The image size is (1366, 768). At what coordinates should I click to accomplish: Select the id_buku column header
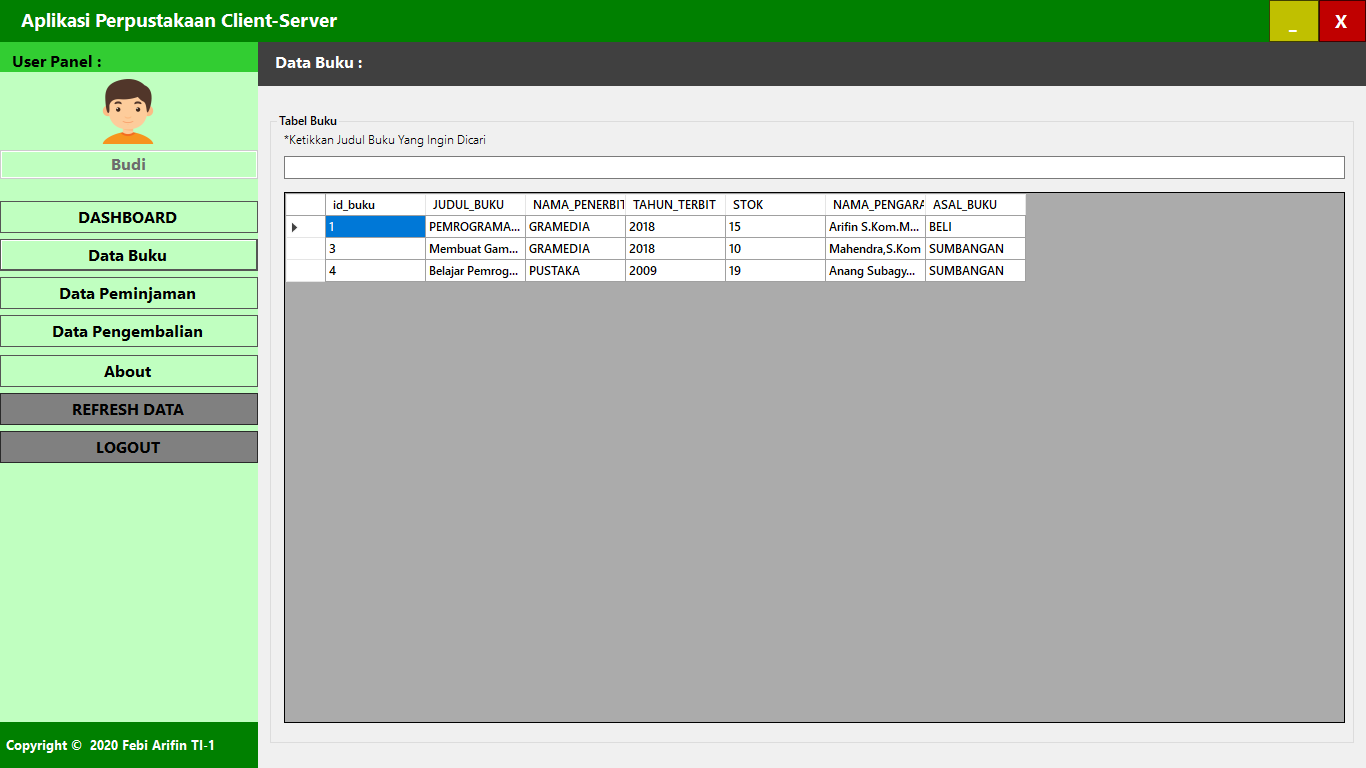click(x=373, y=204)
